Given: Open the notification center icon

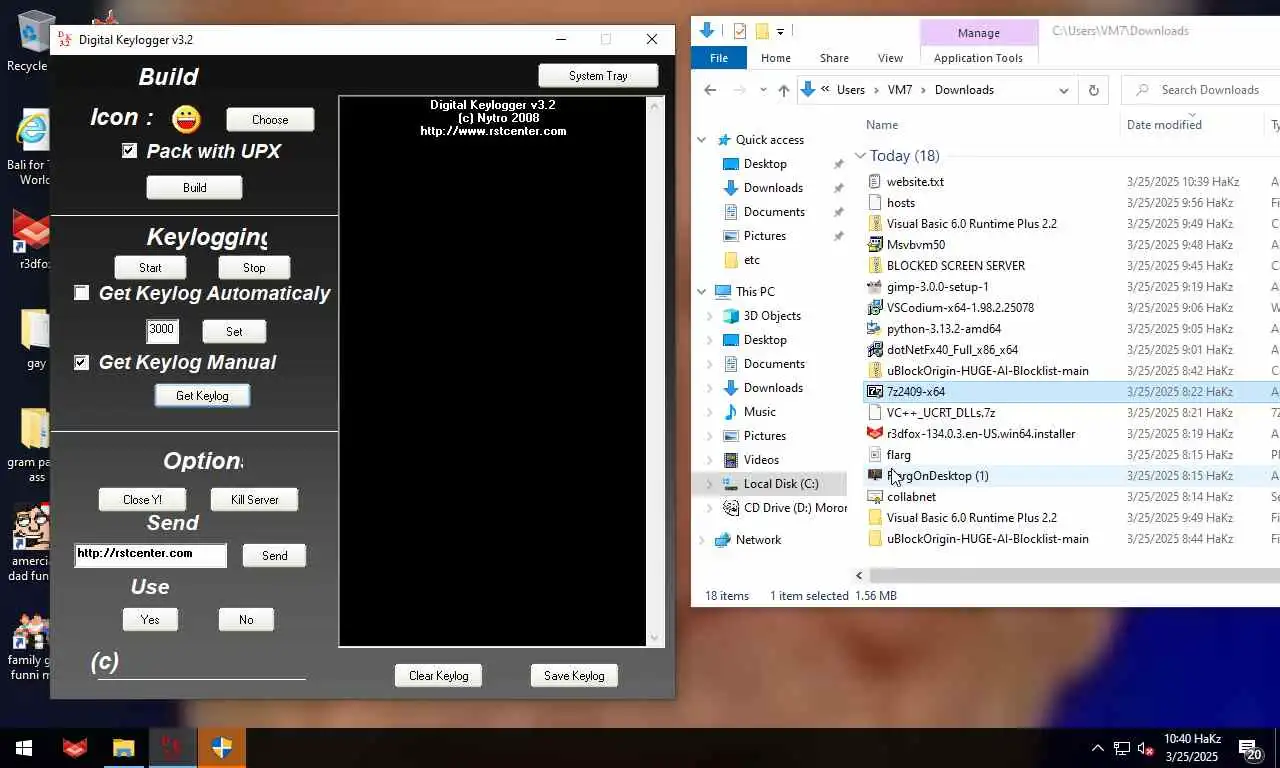Looking at the screenshot, I should (x=1249, y=748).
